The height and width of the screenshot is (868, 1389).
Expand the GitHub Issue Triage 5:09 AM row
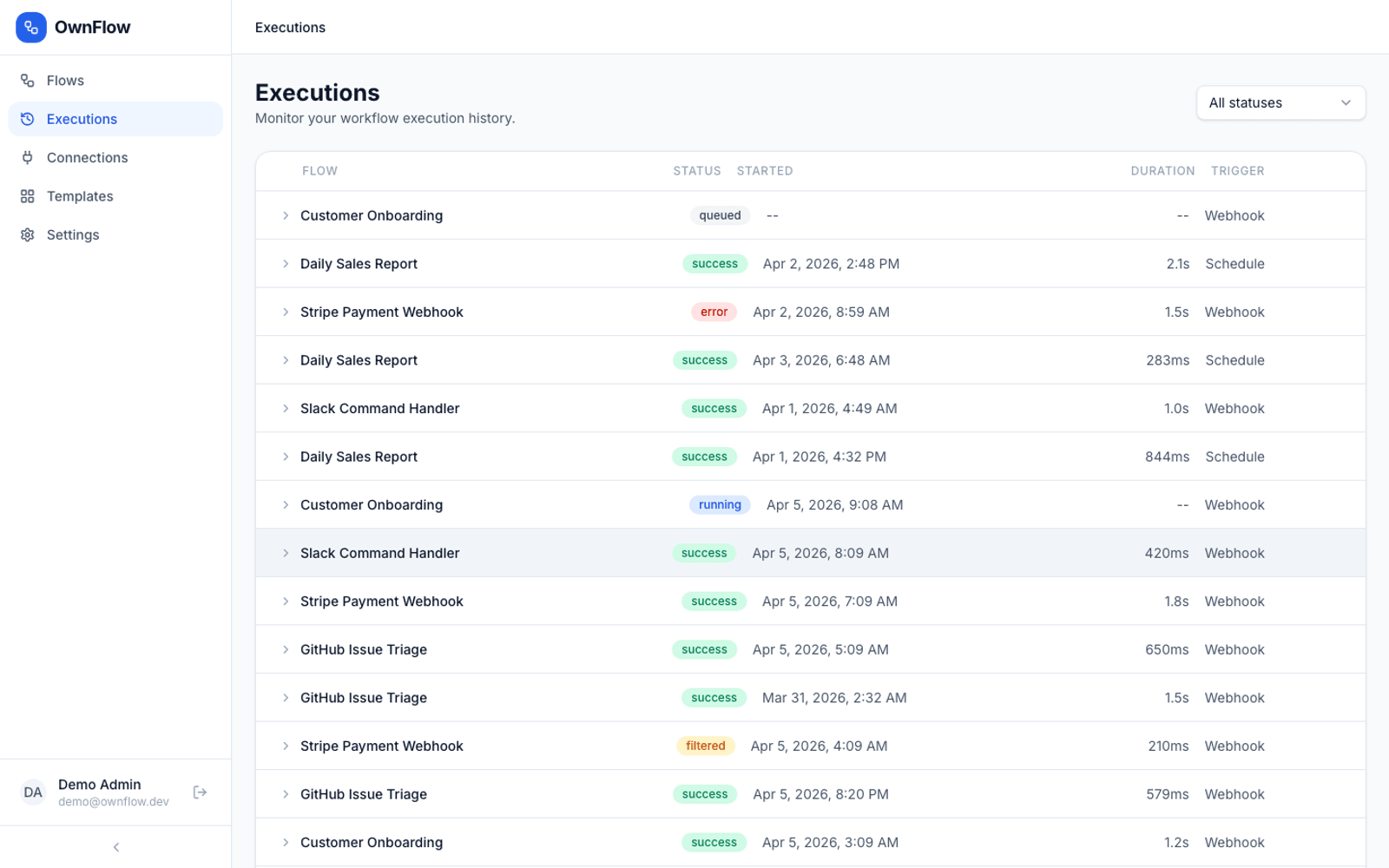tap(286, 649)
